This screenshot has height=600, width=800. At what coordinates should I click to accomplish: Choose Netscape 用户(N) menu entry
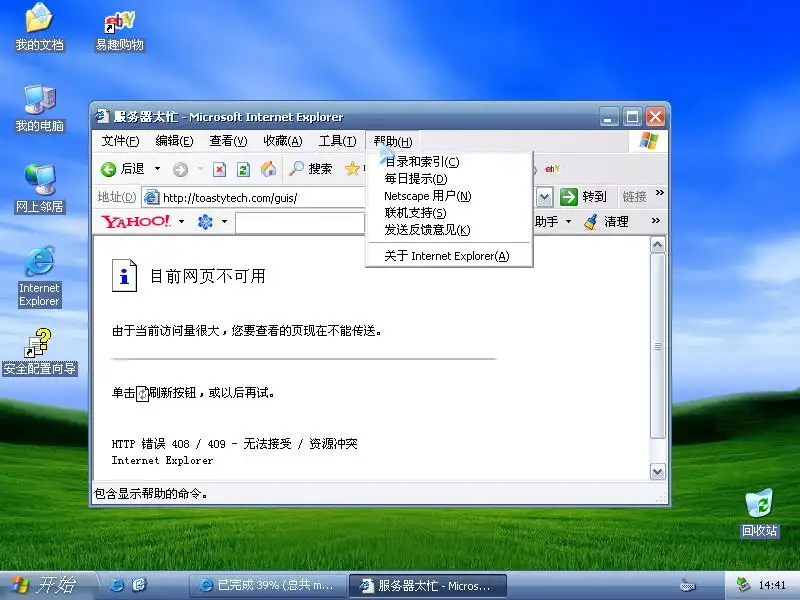pos(449,196)
